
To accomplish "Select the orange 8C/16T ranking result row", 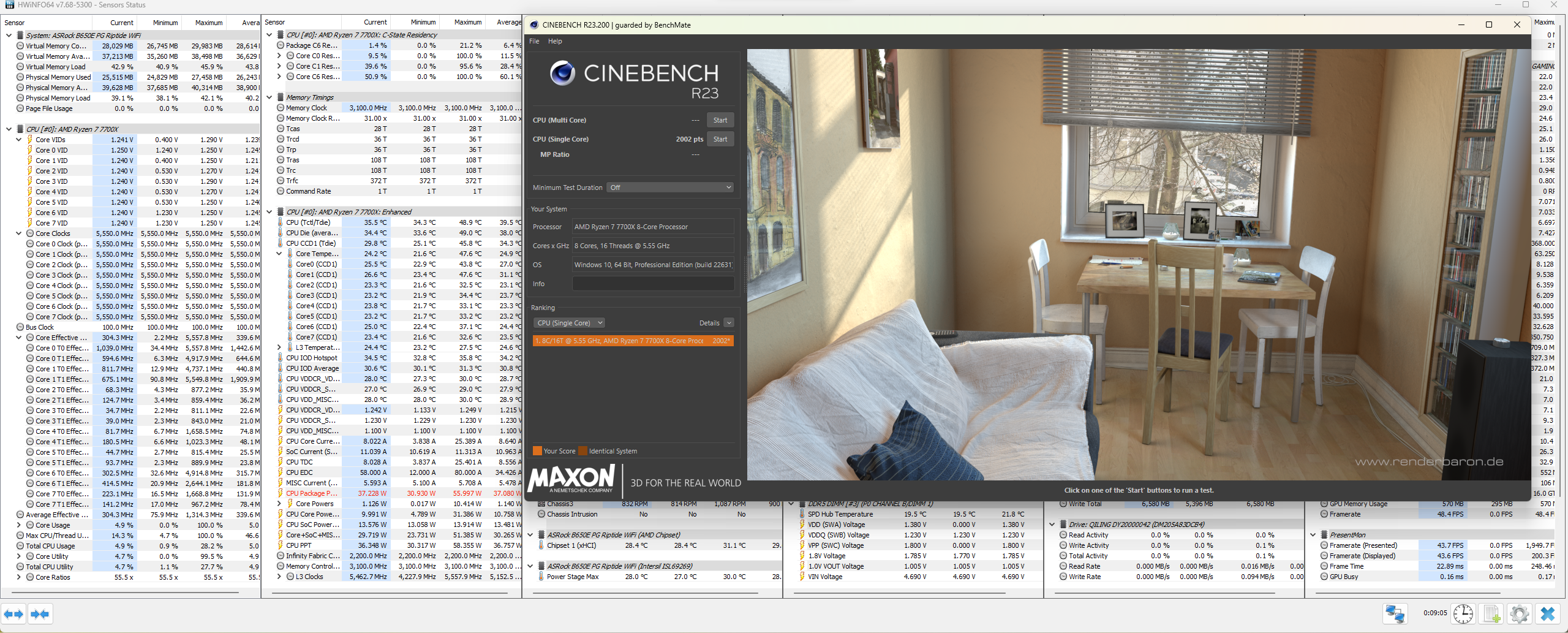I will 633,341.
